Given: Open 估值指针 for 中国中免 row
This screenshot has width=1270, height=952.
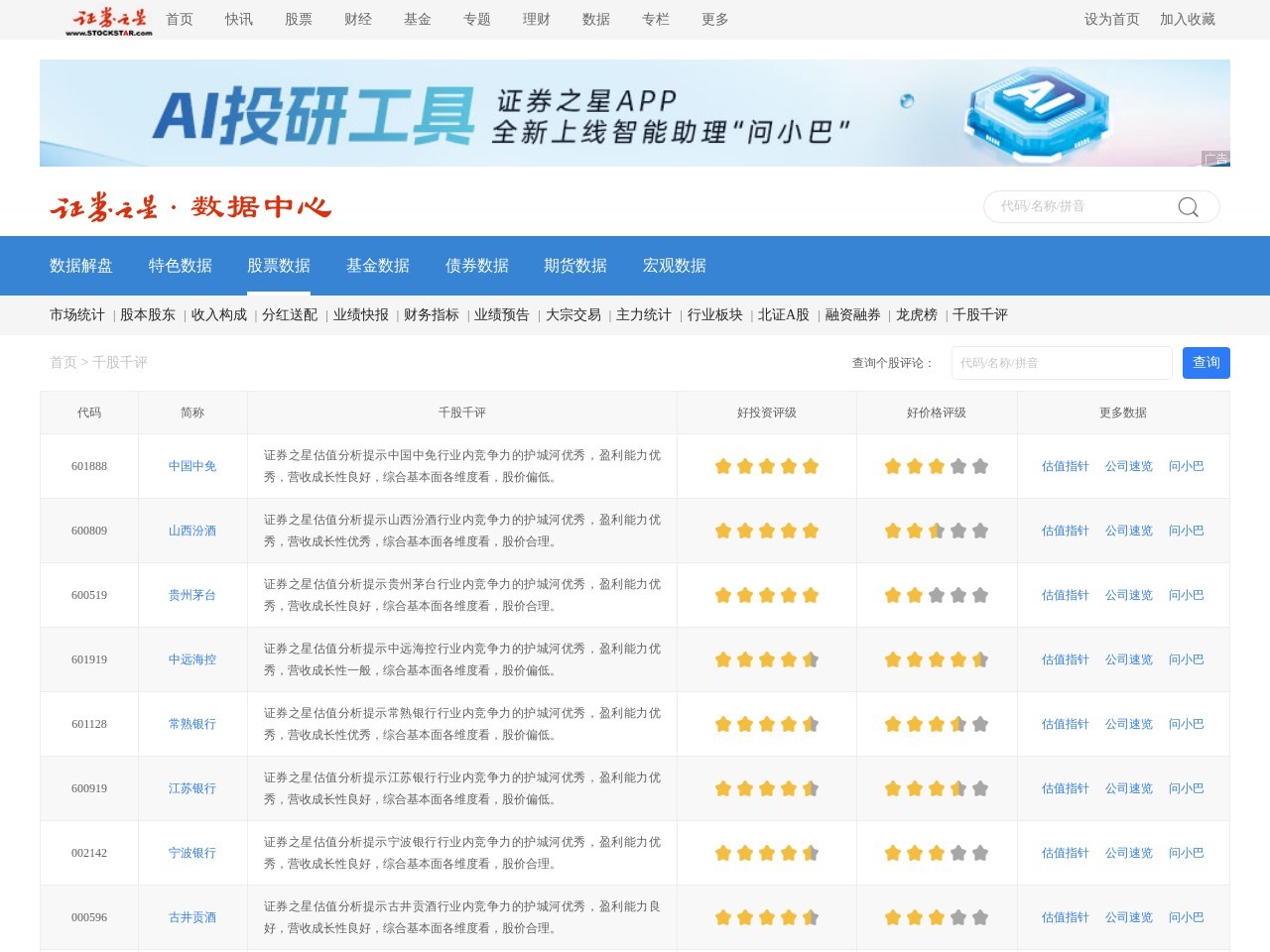Looking at the screenshot, I should [x=1066, y=466].
